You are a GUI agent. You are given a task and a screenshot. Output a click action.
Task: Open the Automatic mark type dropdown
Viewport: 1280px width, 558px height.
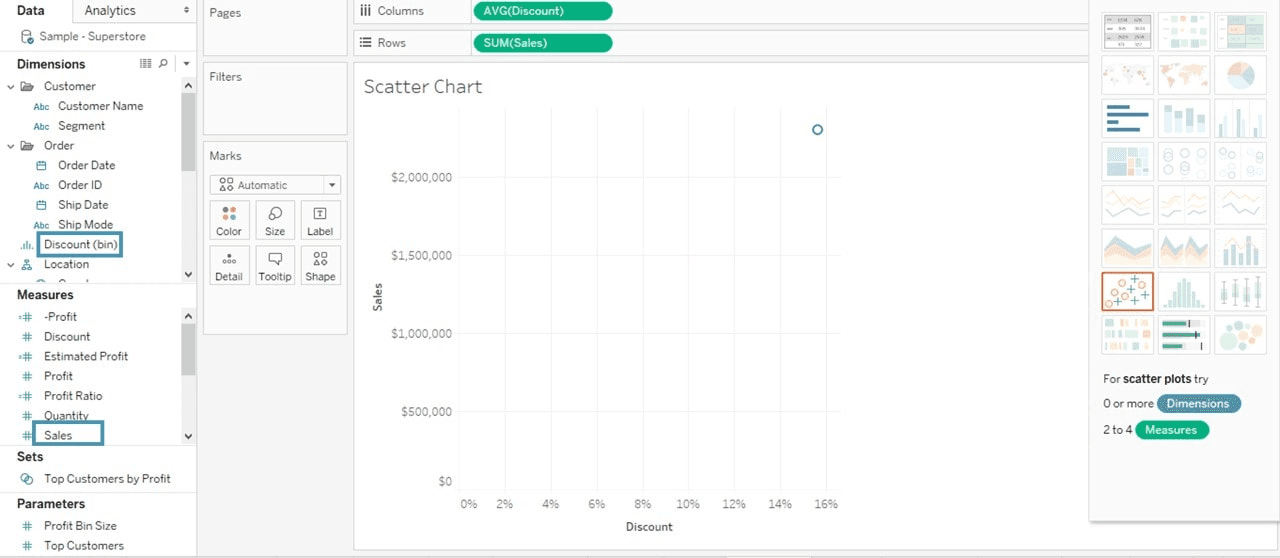pyautogui.click(x=275, y=185)
